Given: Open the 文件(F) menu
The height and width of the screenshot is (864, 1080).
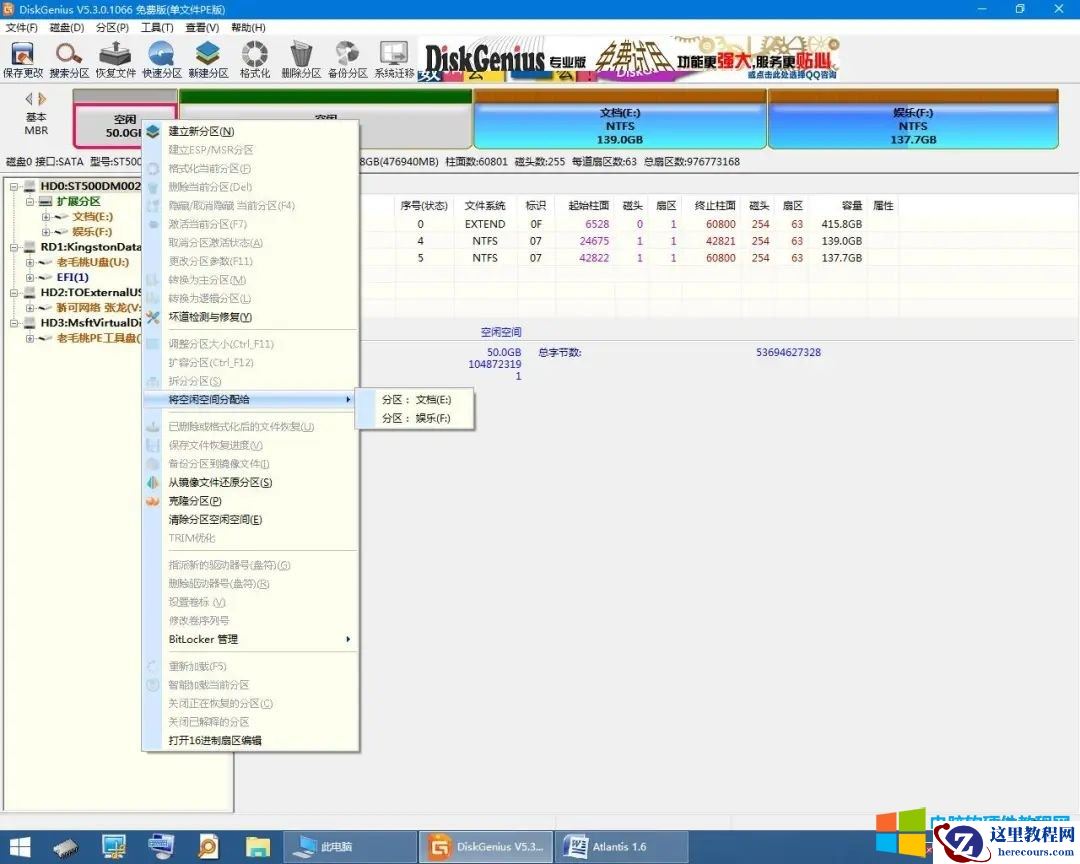Looking at the screenshot, I should [x=21, y=28].
